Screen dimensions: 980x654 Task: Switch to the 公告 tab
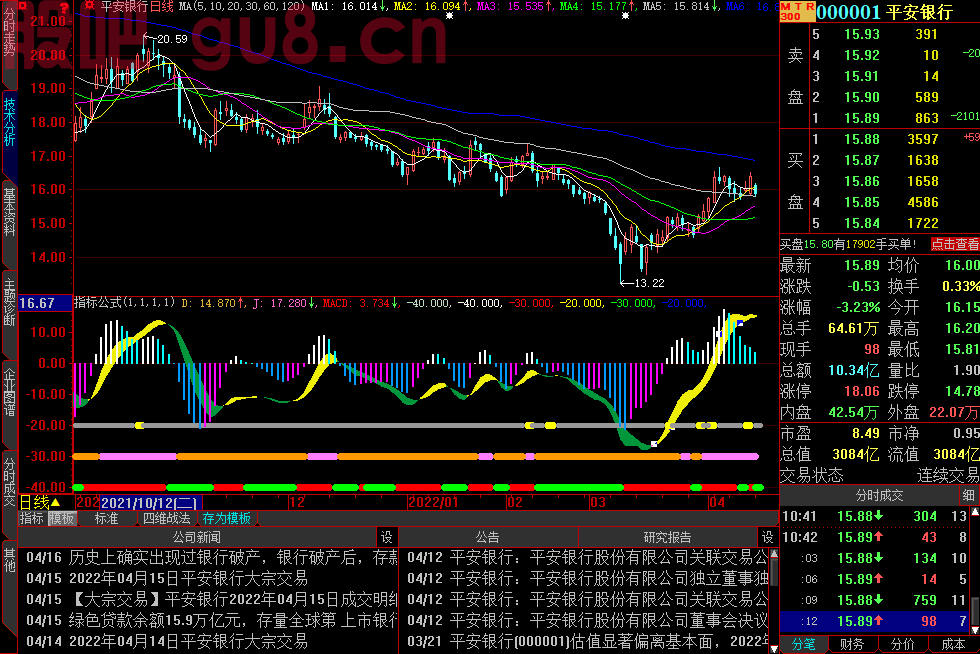488,537
